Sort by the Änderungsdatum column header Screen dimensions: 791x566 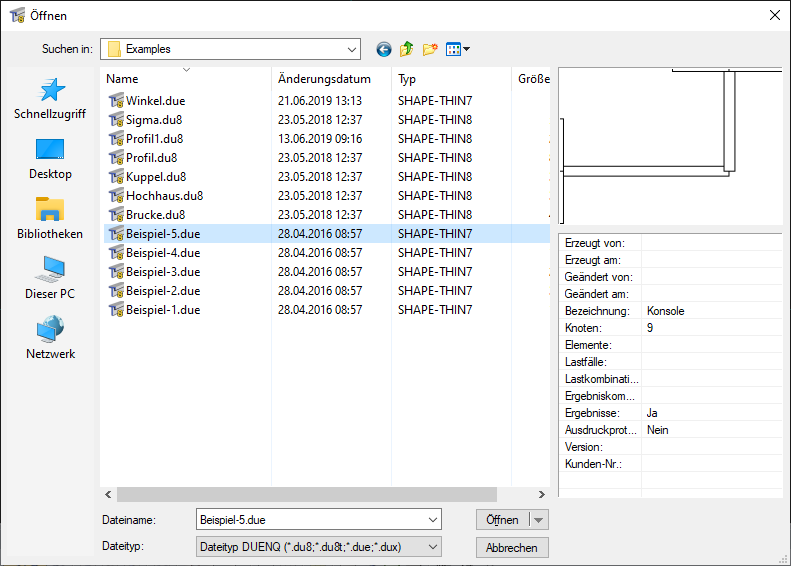(331, 79)
